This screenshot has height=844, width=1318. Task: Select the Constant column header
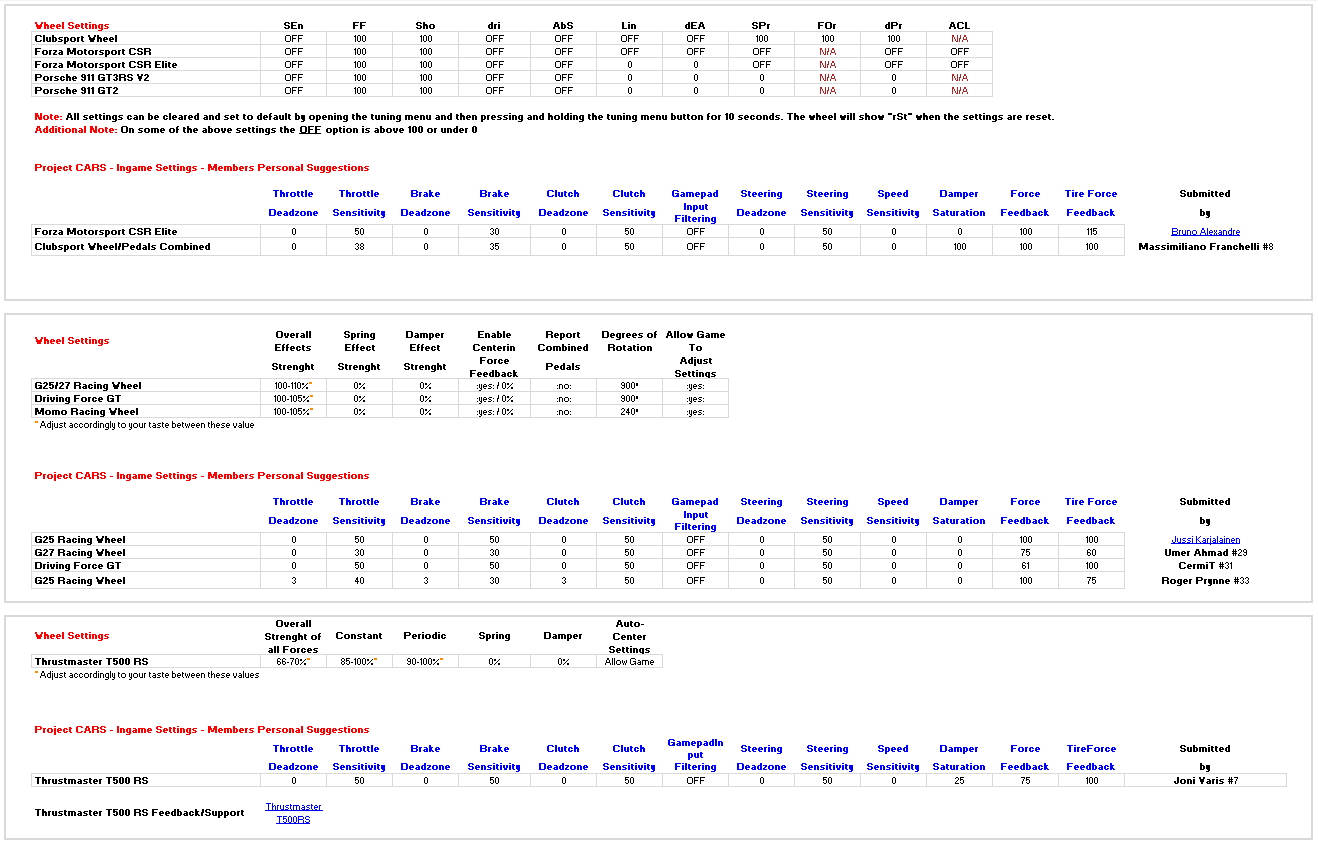click(359, 636)
